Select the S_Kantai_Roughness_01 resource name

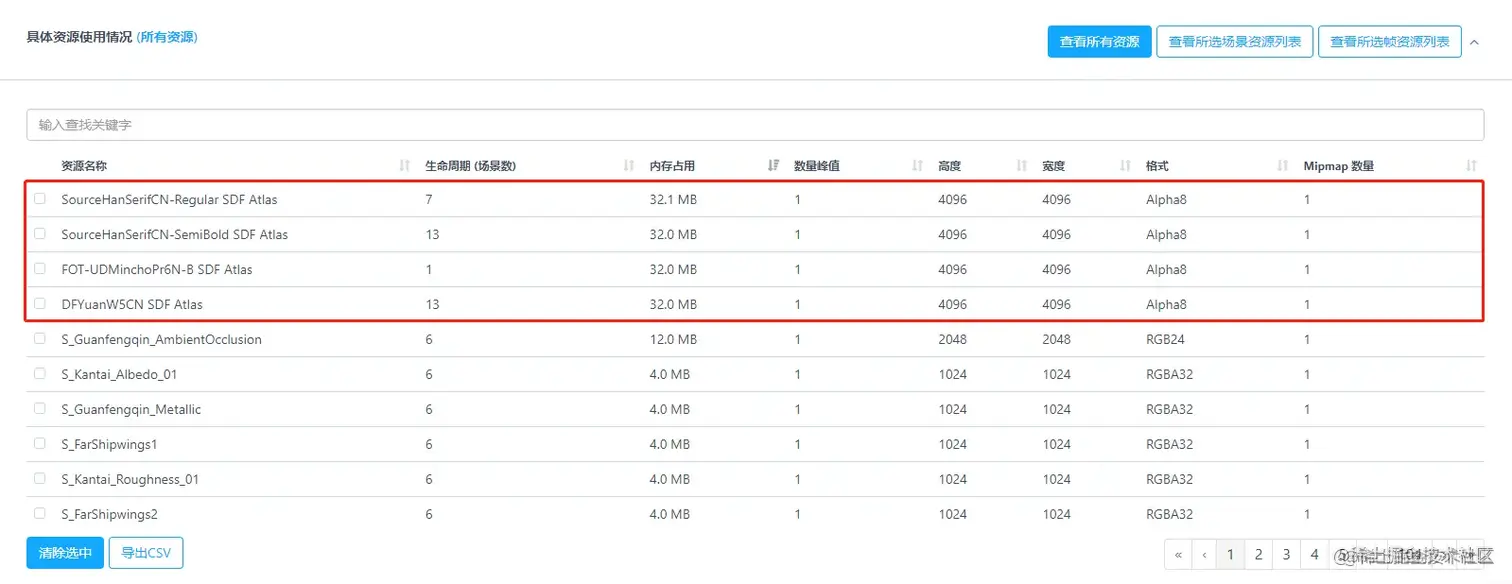[130, 480]
